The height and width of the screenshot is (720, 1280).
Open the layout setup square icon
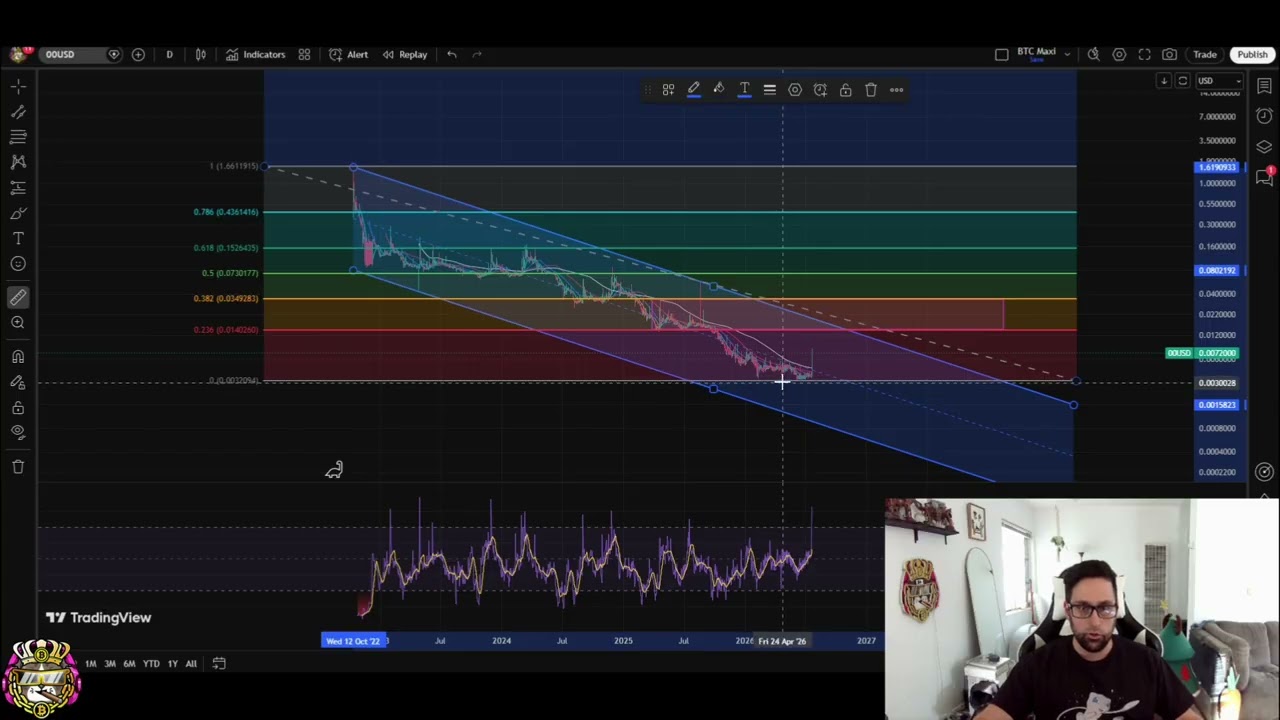point(1002,54)
